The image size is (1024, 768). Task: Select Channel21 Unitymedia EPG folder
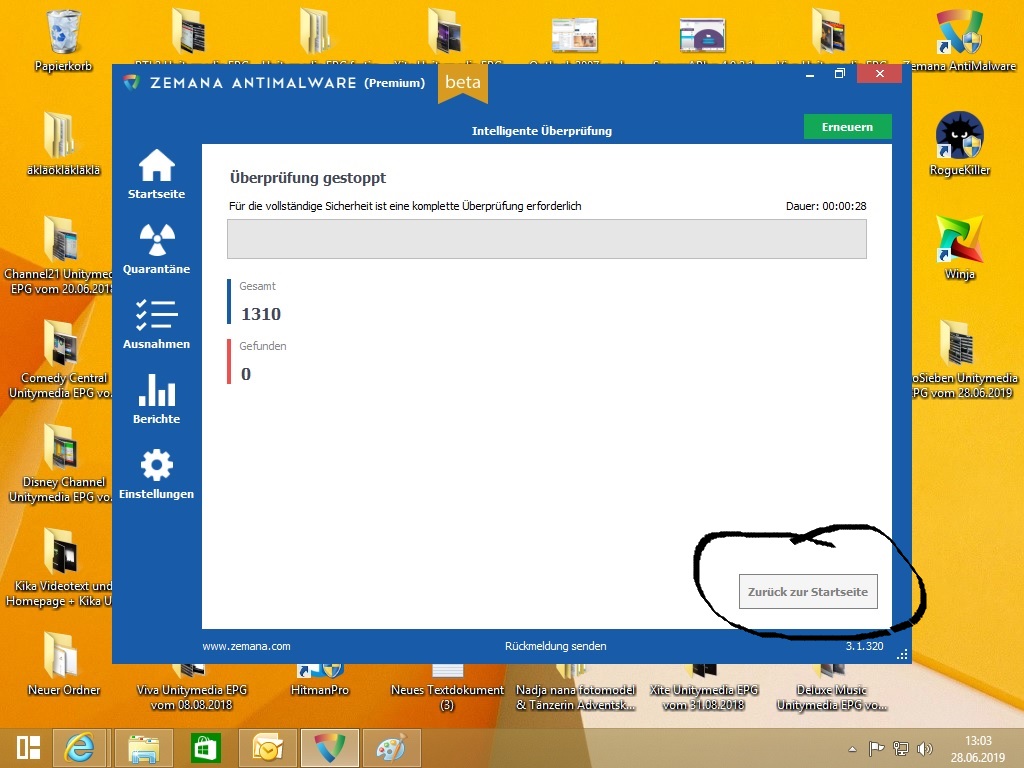(x=59, y=255)
